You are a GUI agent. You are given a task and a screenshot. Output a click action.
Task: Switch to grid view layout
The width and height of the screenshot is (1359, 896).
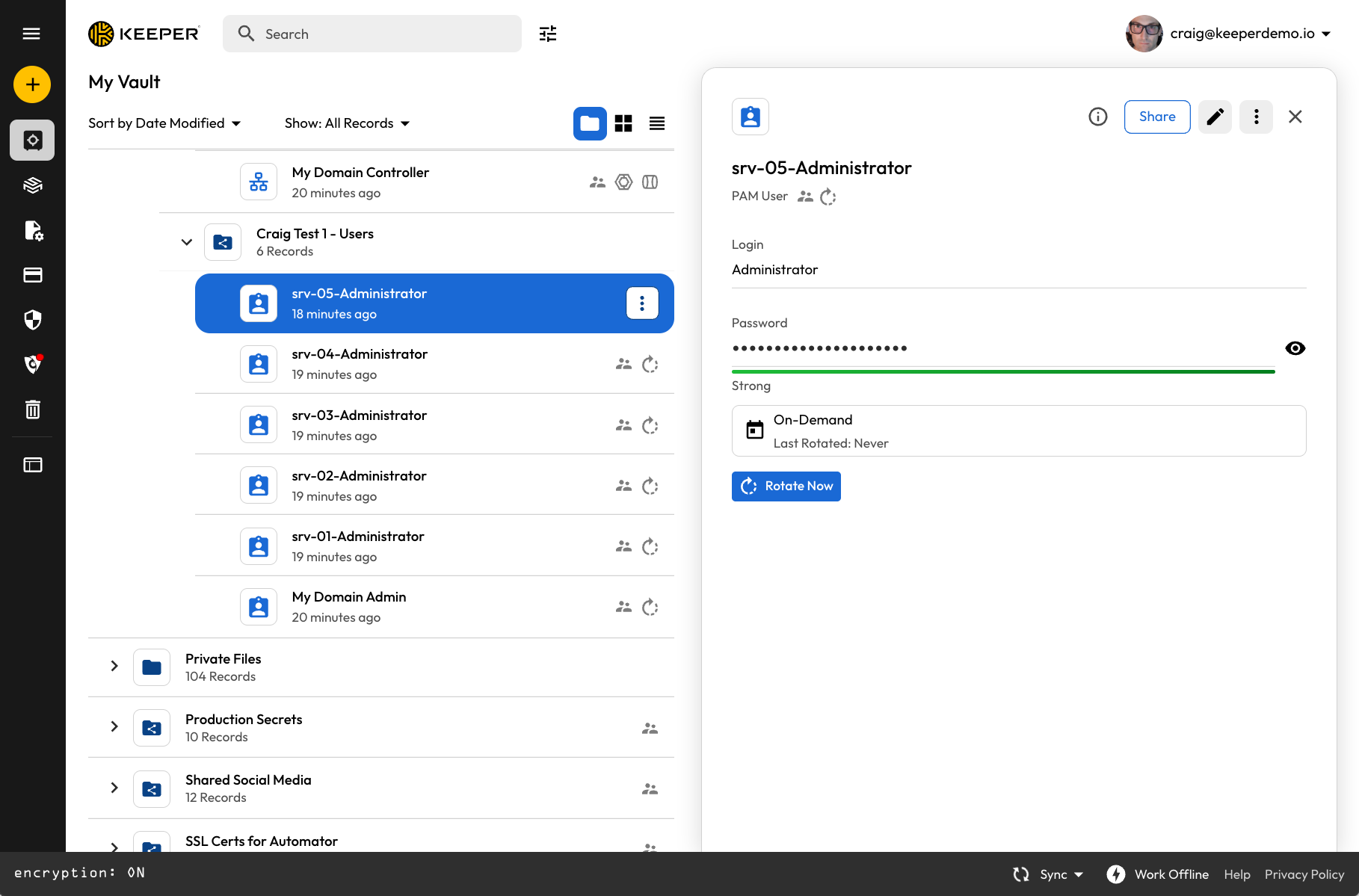click(x=623, y=123)
